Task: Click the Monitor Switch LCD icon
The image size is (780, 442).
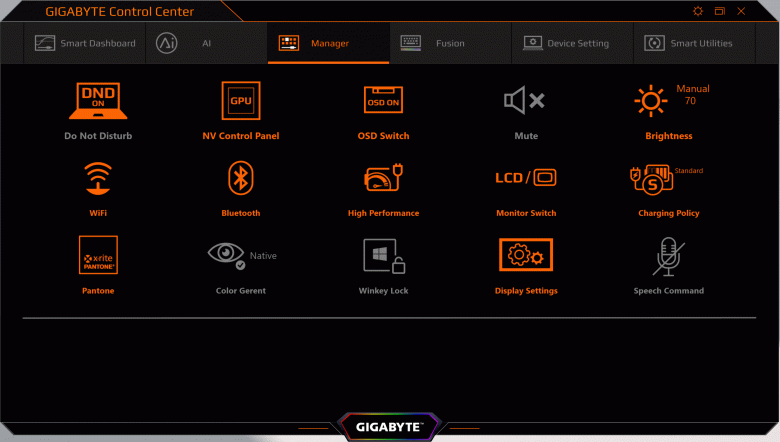Action: (x=526, y=177)
